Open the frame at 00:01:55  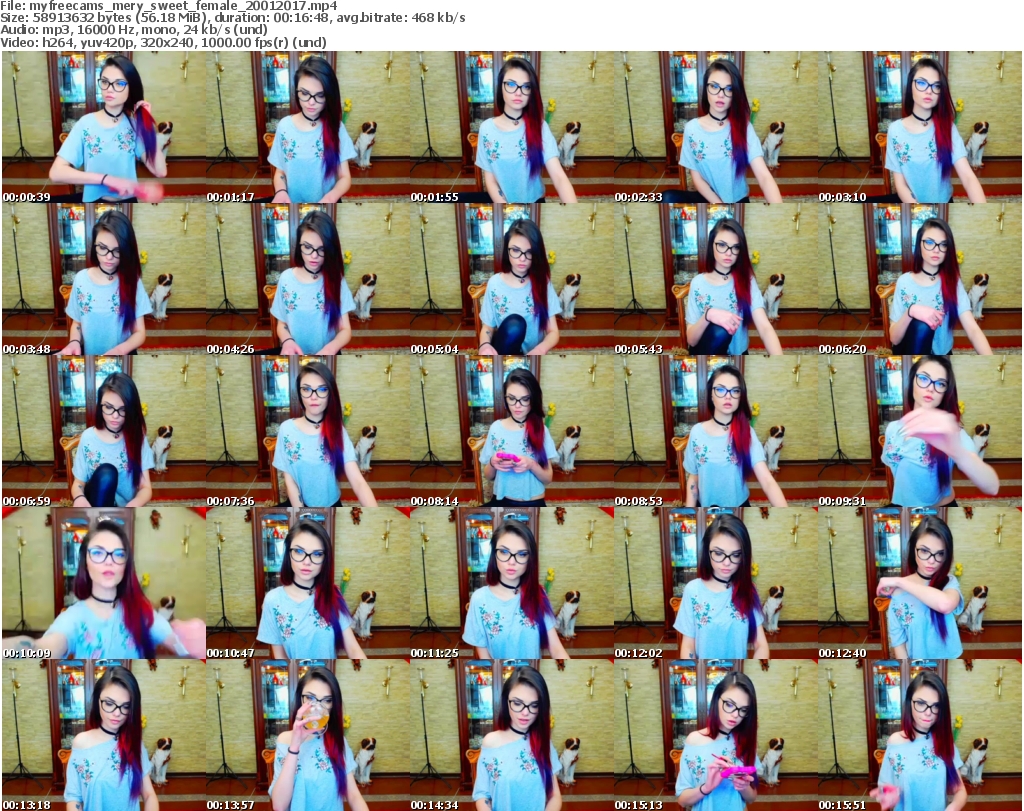click(x=512, y=127)
